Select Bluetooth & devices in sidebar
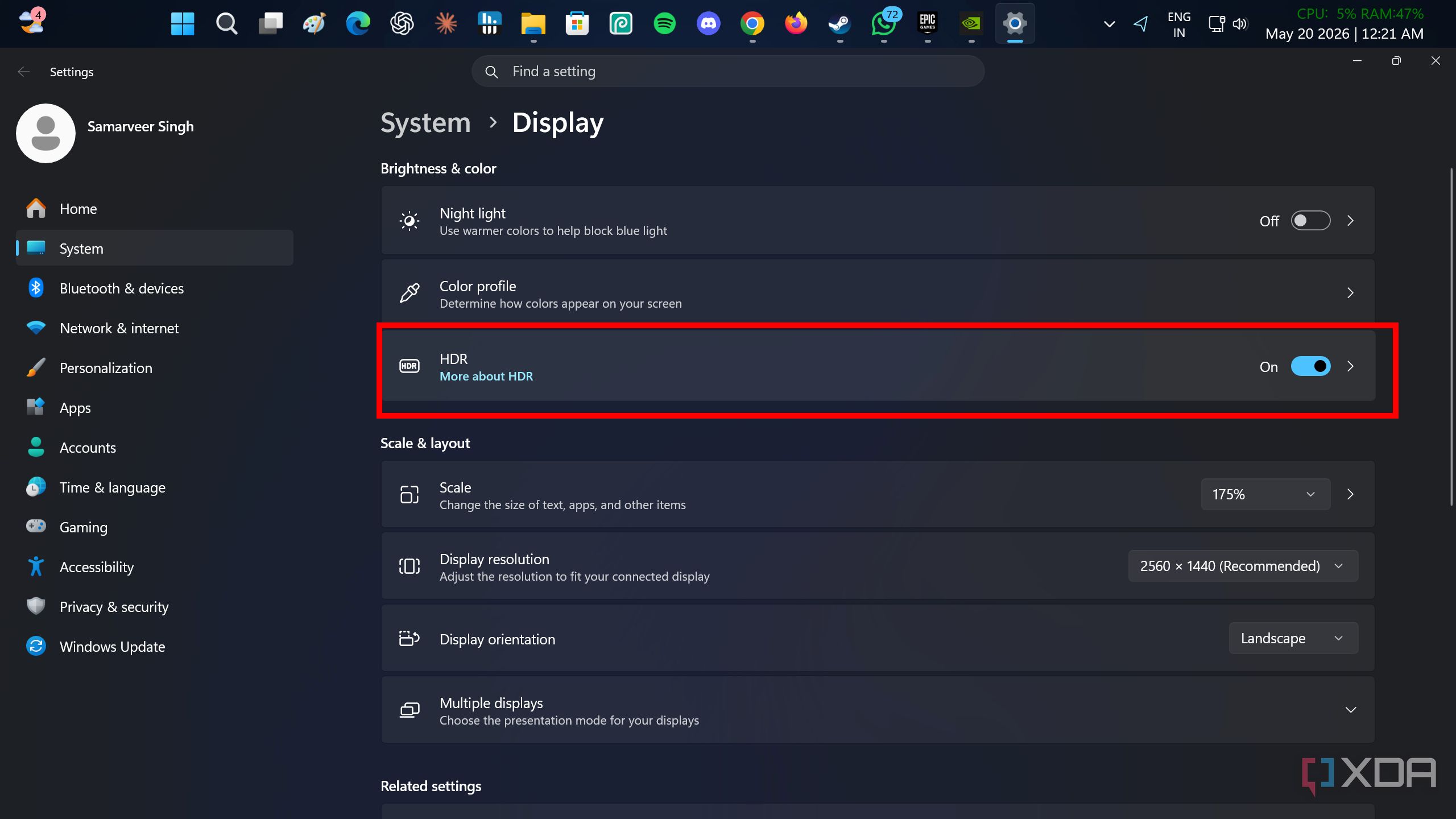The image size is (1456, 819). (155, 288)
